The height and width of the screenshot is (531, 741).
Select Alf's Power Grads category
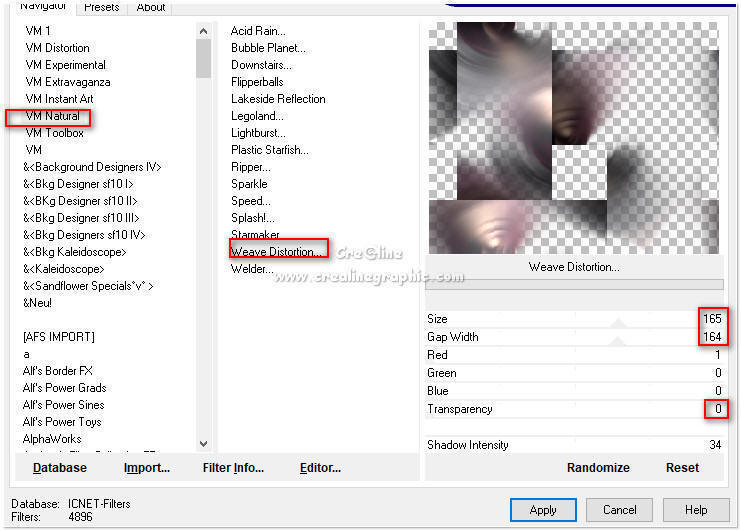pyautogui.click(x=64, y=388)
